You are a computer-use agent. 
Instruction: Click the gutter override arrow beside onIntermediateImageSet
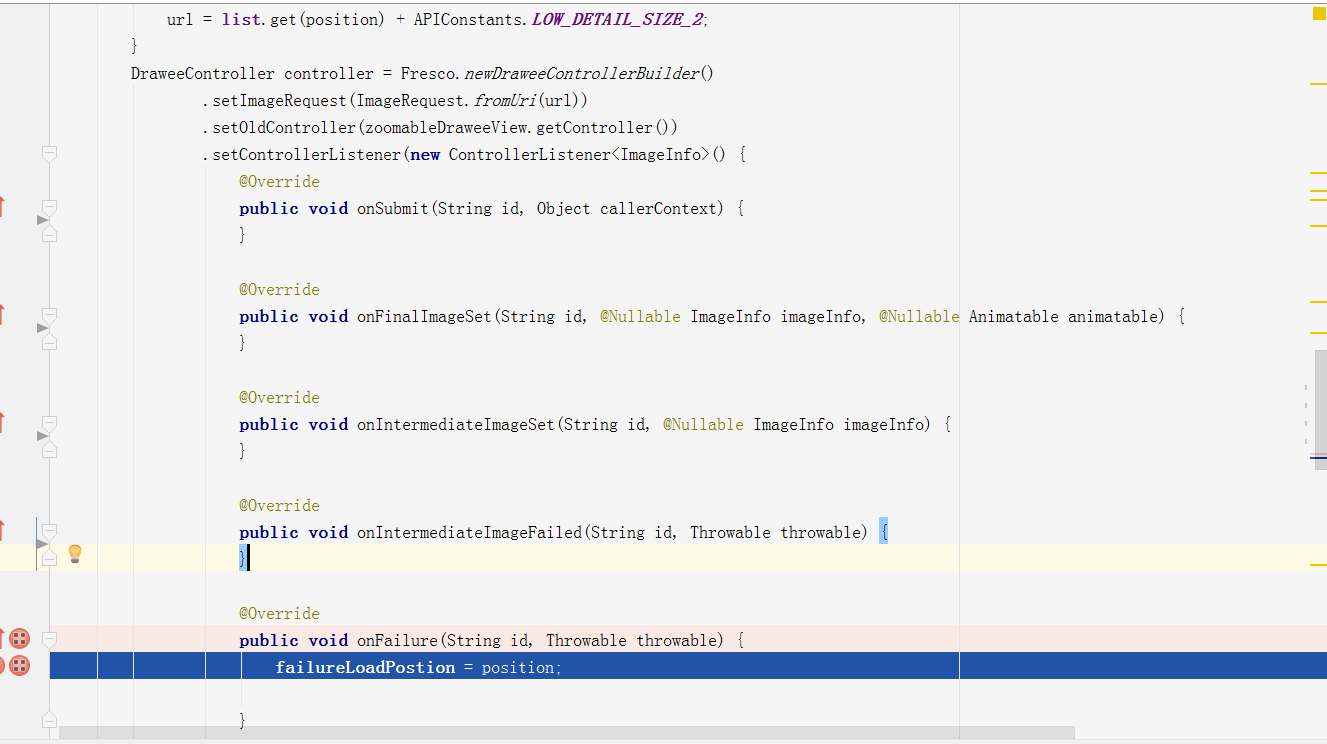click(x=41, y=437)
